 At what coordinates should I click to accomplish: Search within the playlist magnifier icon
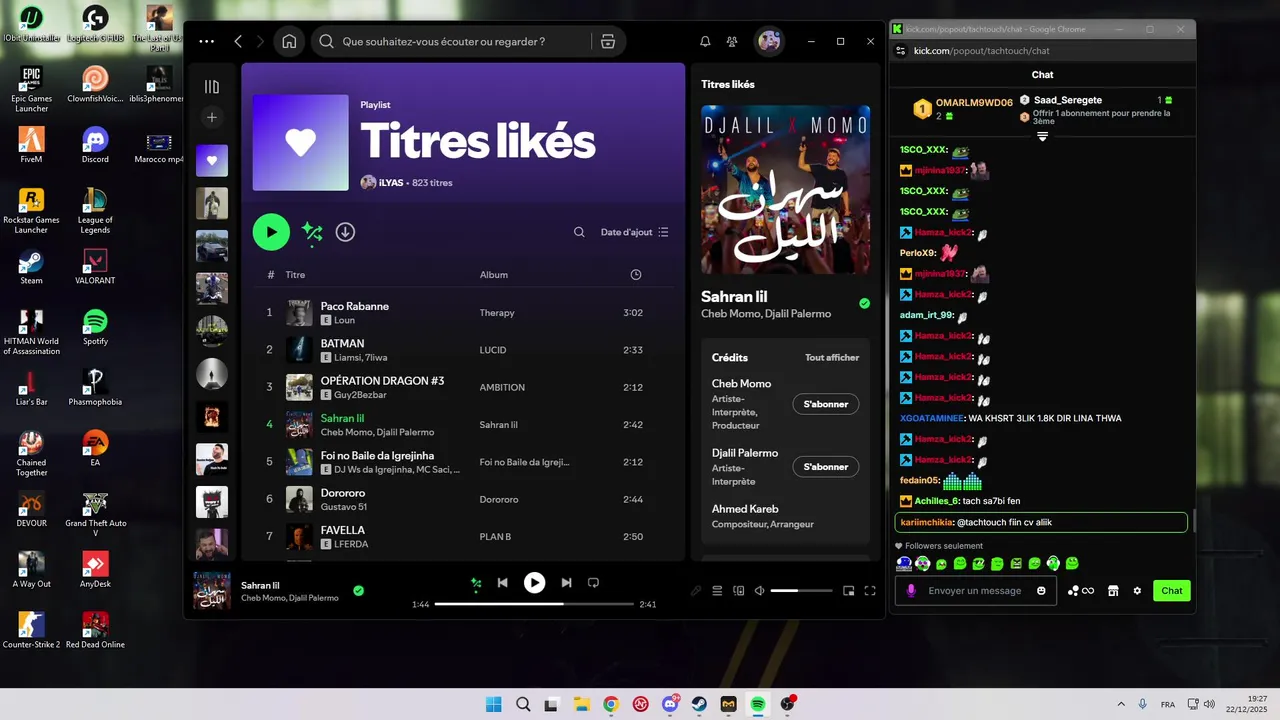579,232
